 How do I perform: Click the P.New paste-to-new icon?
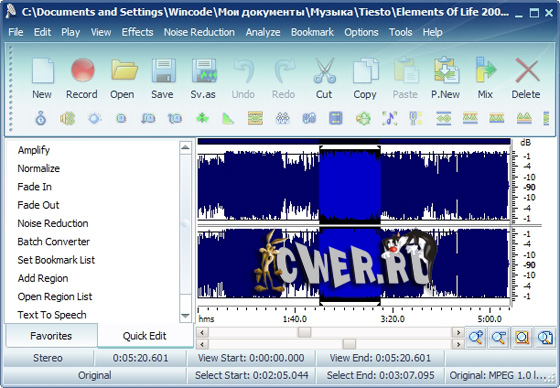(446, 79)
